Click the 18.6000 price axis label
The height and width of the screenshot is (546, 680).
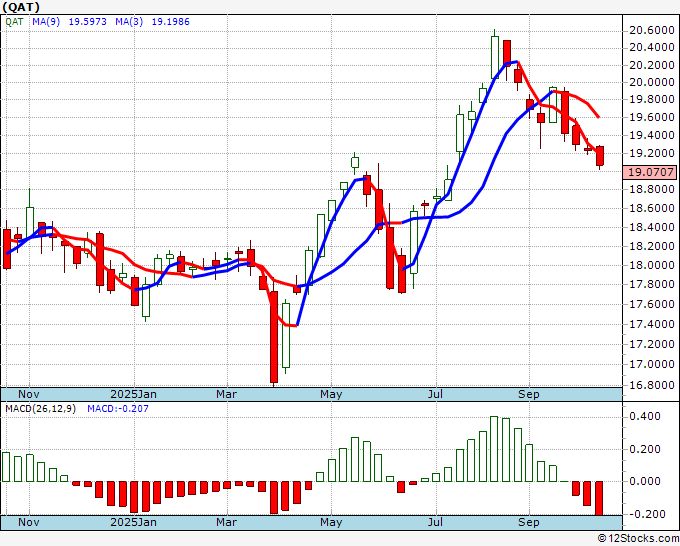(x=651, y=208)
